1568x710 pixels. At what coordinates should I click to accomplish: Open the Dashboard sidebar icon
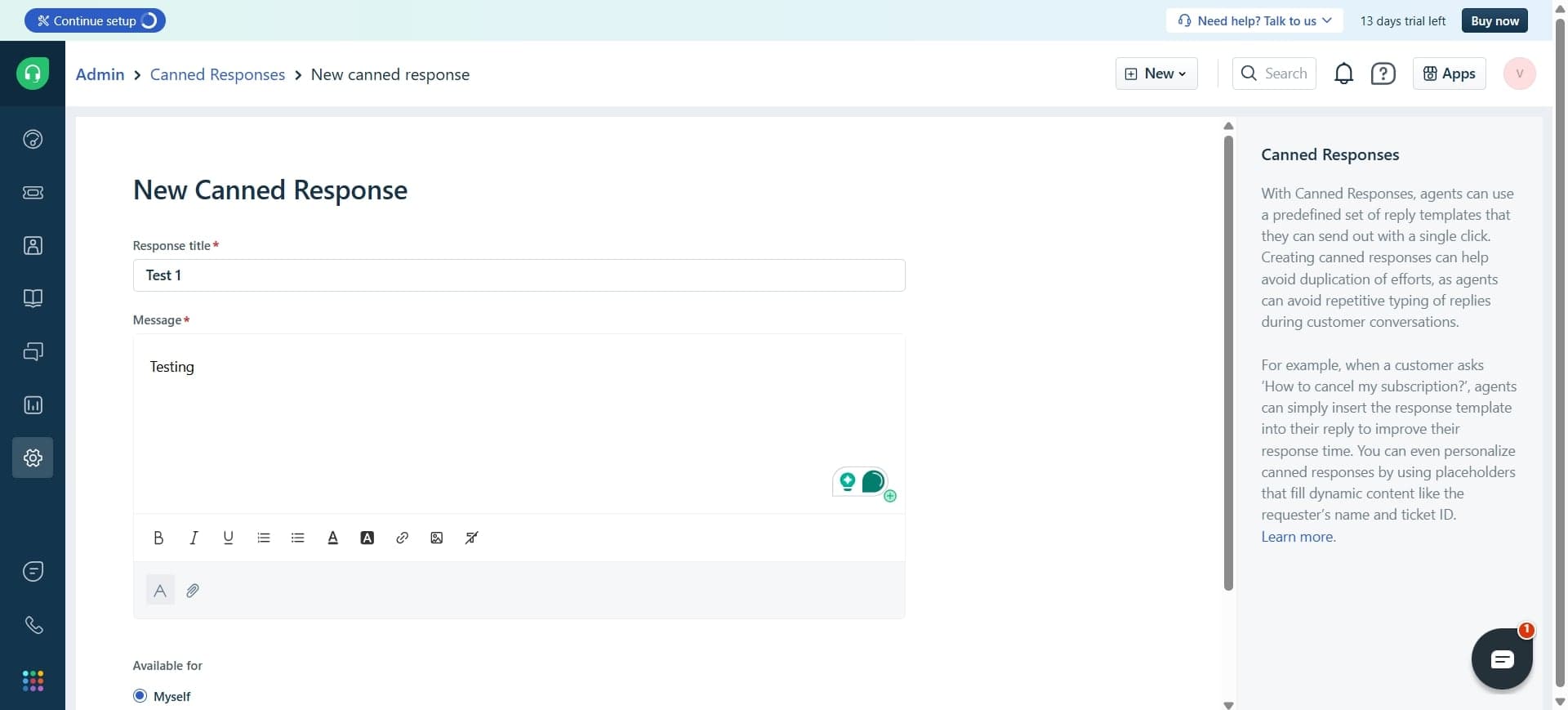coord(33,139)
